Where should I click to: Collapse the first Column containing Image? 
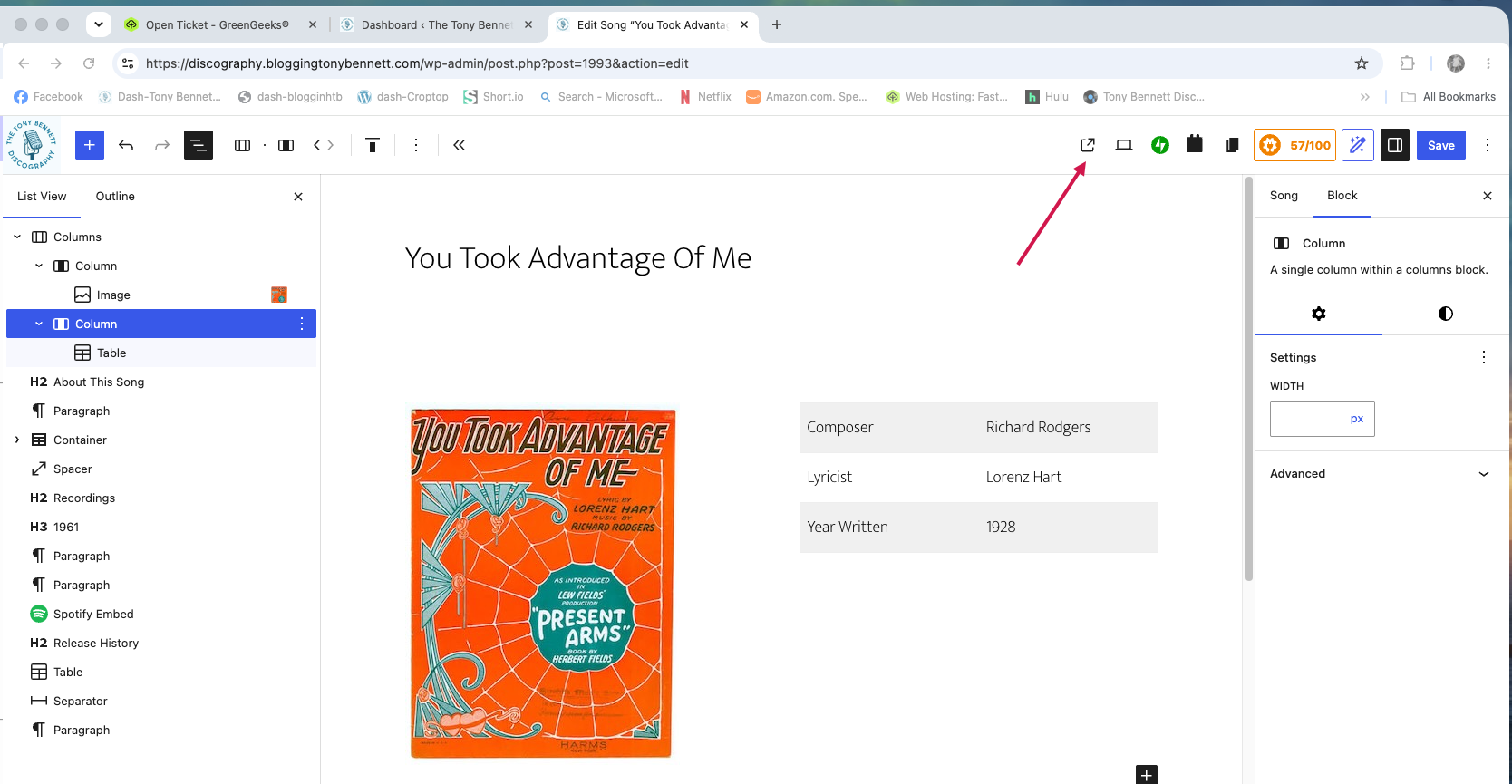[39, 266]
